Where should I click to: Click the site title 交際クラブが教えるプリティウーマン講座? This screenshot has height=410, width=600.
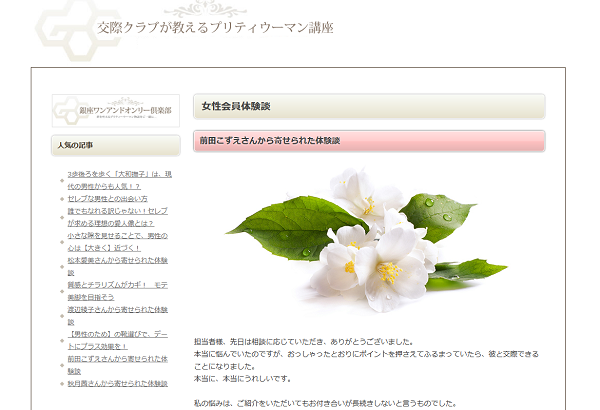pyautogui.click(x=215, y=27)
